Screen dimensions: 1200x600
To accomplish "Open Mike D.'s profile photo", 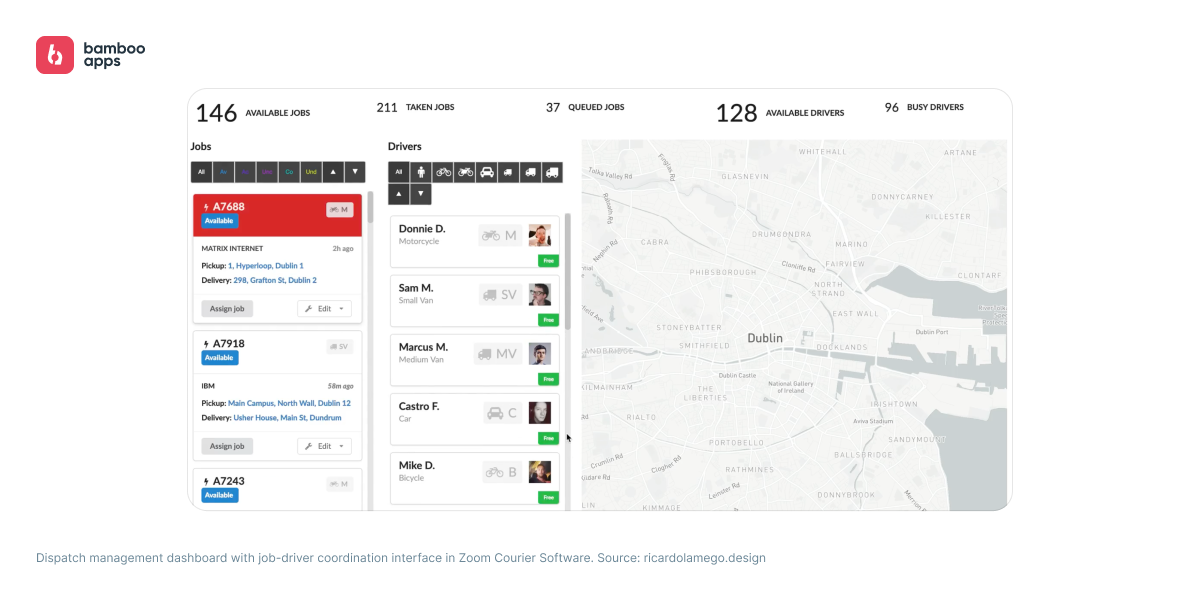I will (540, 472).
